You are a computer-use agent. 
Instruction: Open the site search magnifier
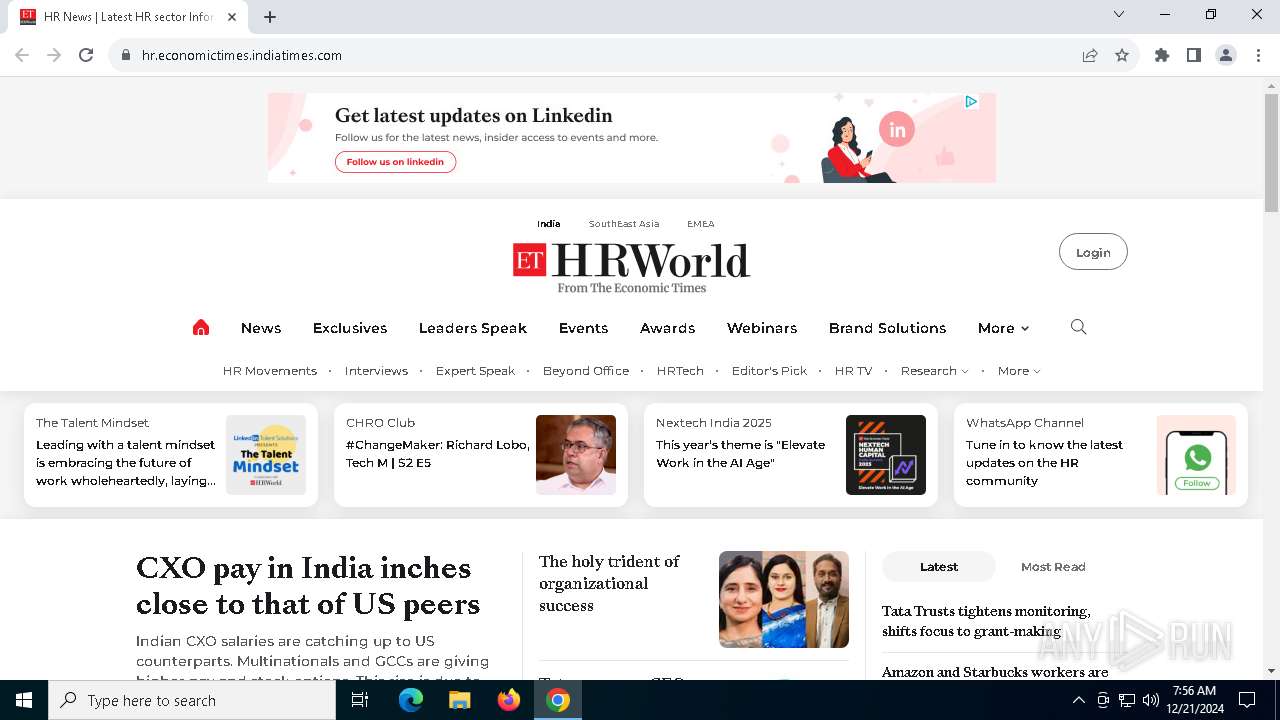pos(1078,327)
